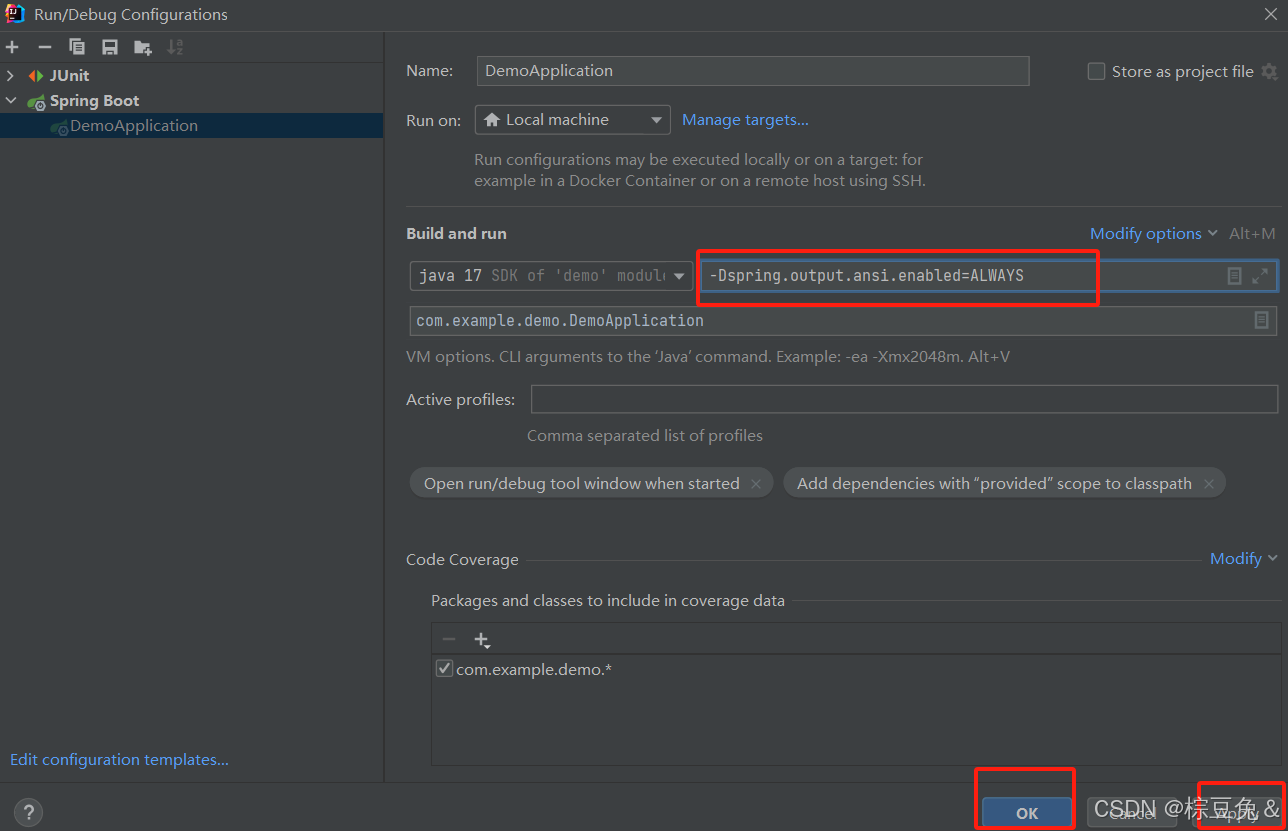Viewport: 1288px width, 831px height.
Task: Enable Store as project file checkbox
Action: pos(1096,71)
